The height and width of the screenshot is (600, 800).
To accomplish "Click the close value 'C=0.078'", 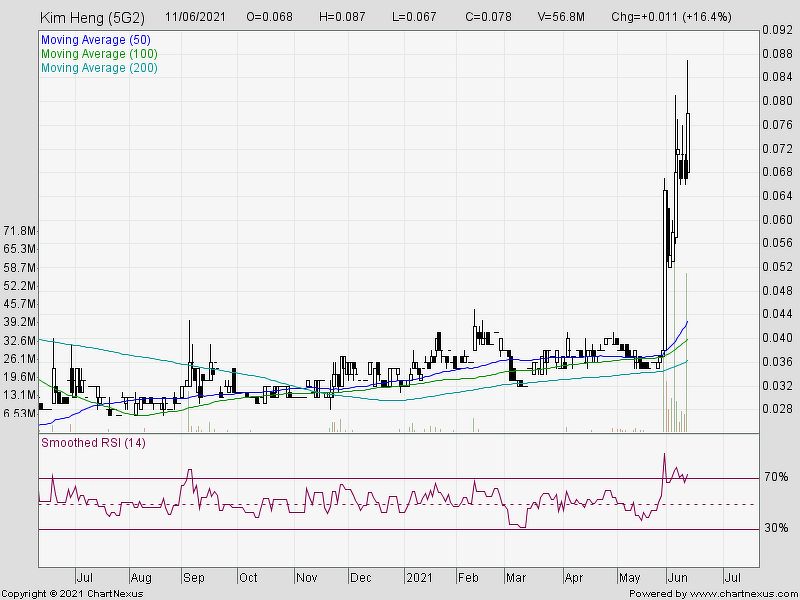I will coord(488,17).
